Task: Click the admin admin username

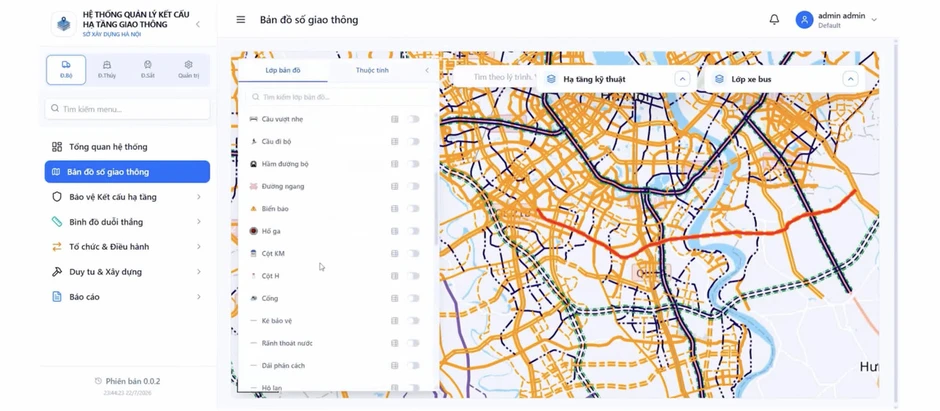Action: click(842, 16)
